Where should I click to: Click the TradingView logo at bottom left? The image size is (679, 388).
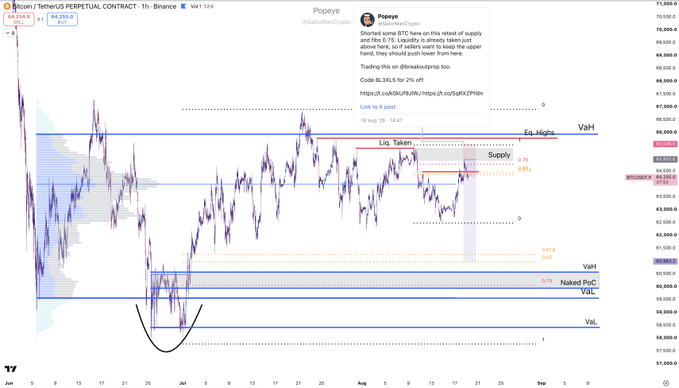11,369
